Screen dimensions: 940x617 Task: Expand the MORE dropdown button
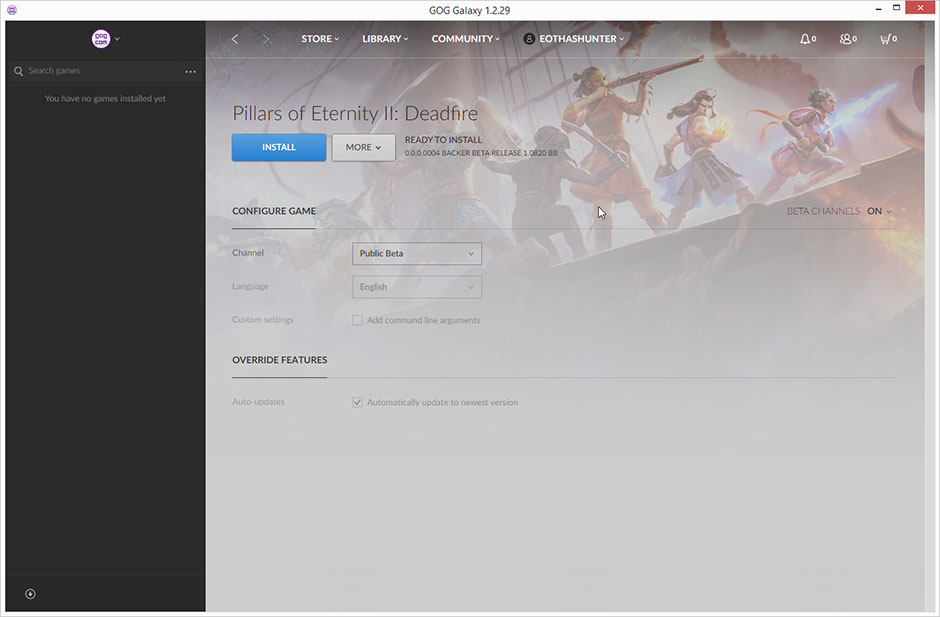(x=363, y=148)
